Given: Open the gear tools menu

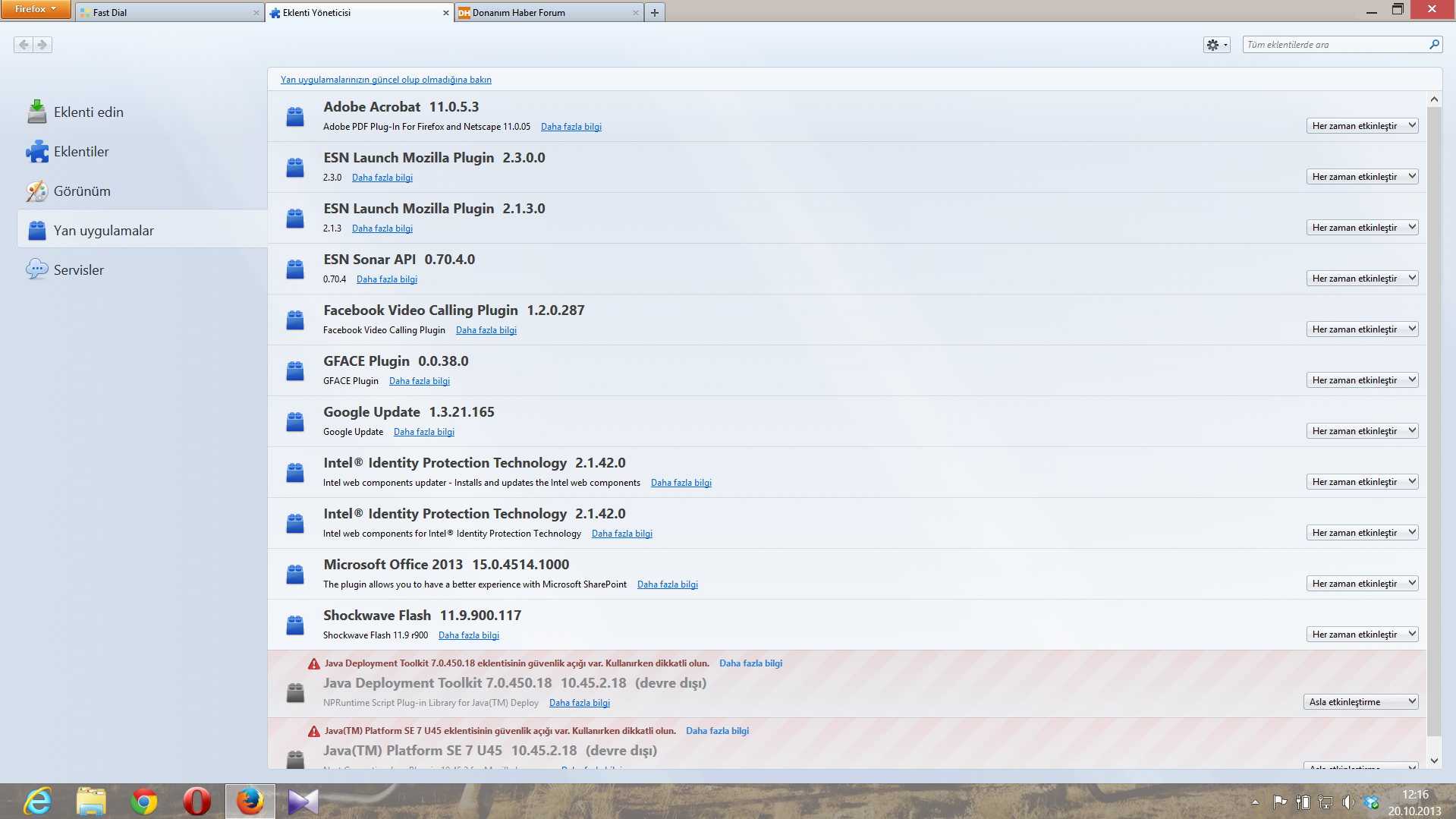Looking at the screenshot, I should click(1216, 45).
